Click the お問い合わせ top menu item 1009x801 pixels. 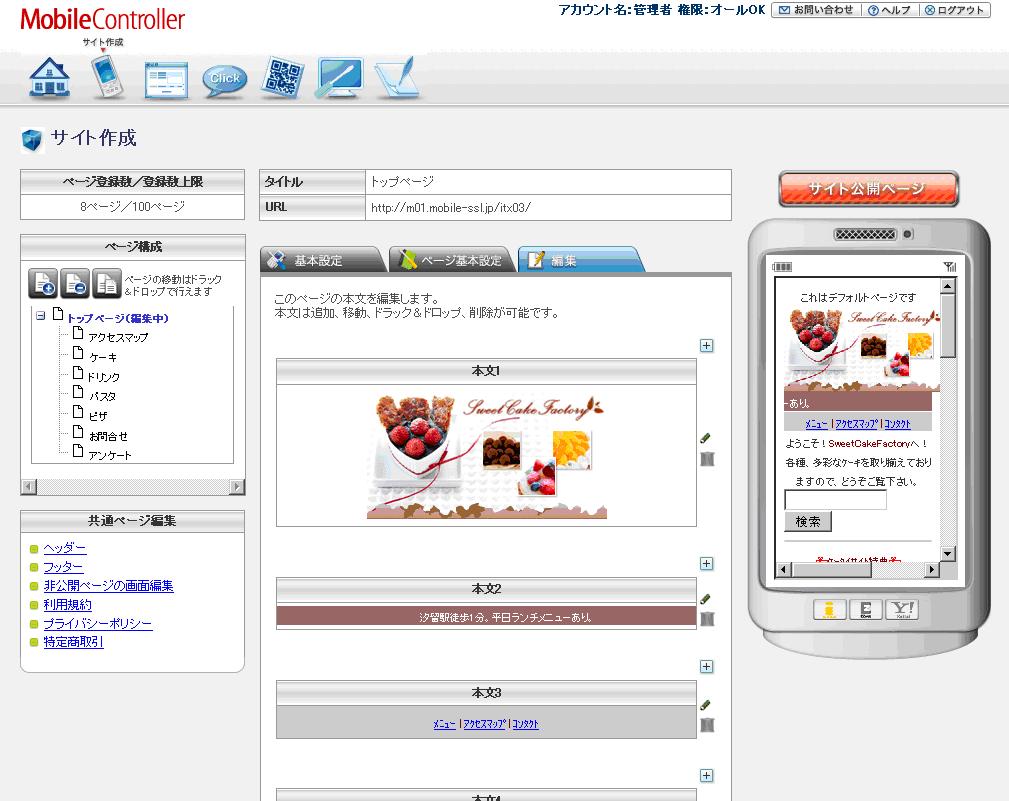816,10
